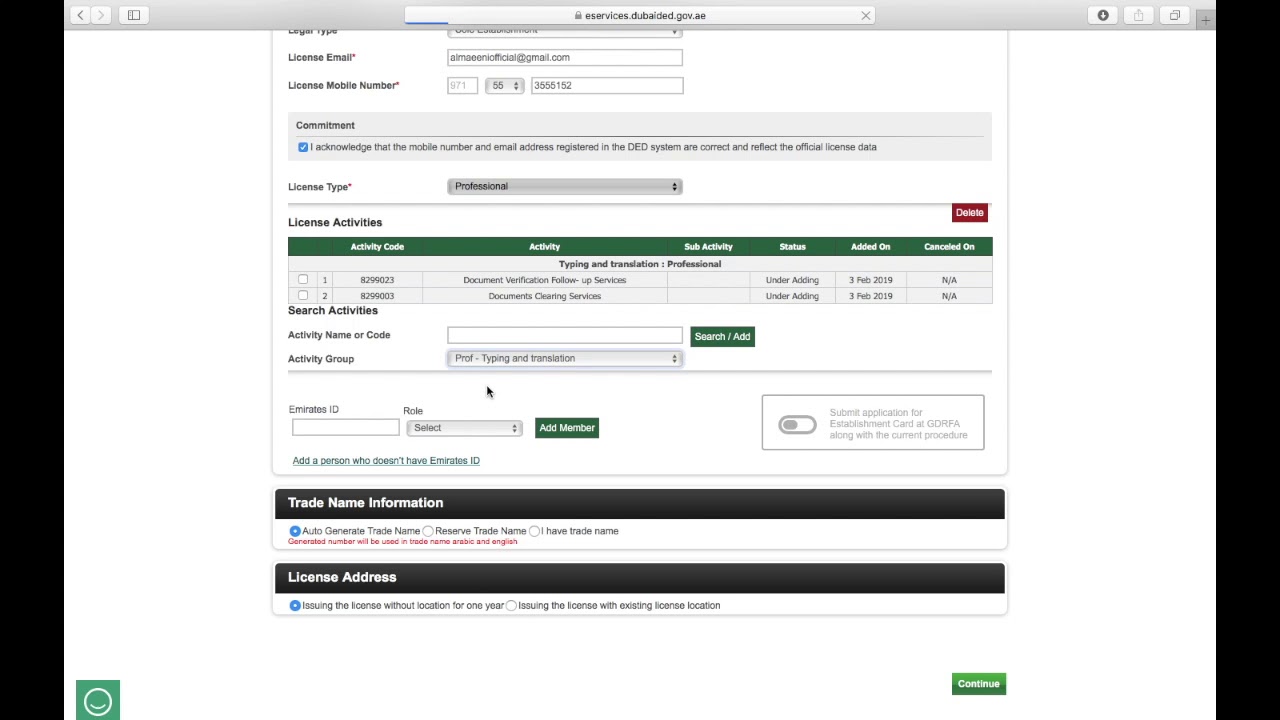
Task: Click the Safari share icon
Action: tap(1139, 15)
